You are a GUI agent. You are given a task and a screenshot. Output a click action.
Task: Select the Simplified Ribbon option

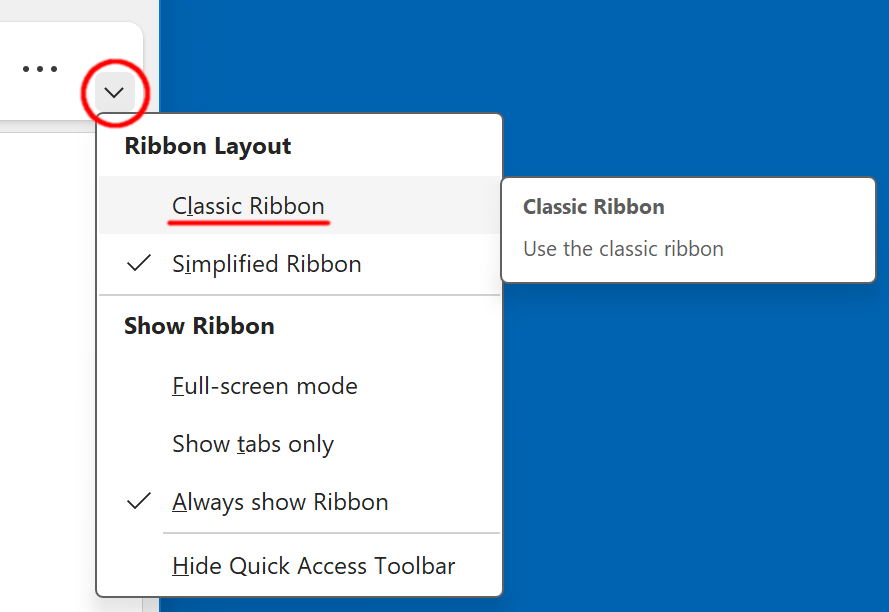point(266,264)
